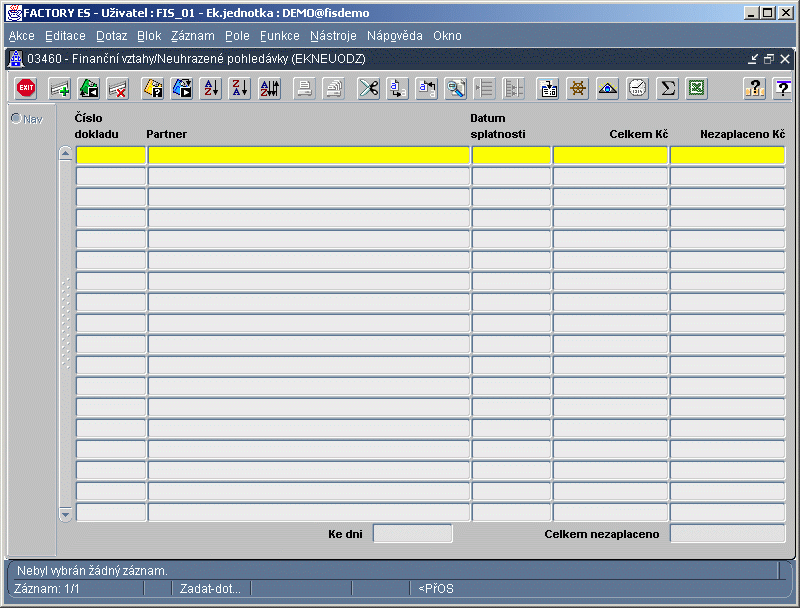Image resolution: width=800 pixels, height=608 pixels.
Task: Click the green duplicate record icon
Action: pos(89,88)
